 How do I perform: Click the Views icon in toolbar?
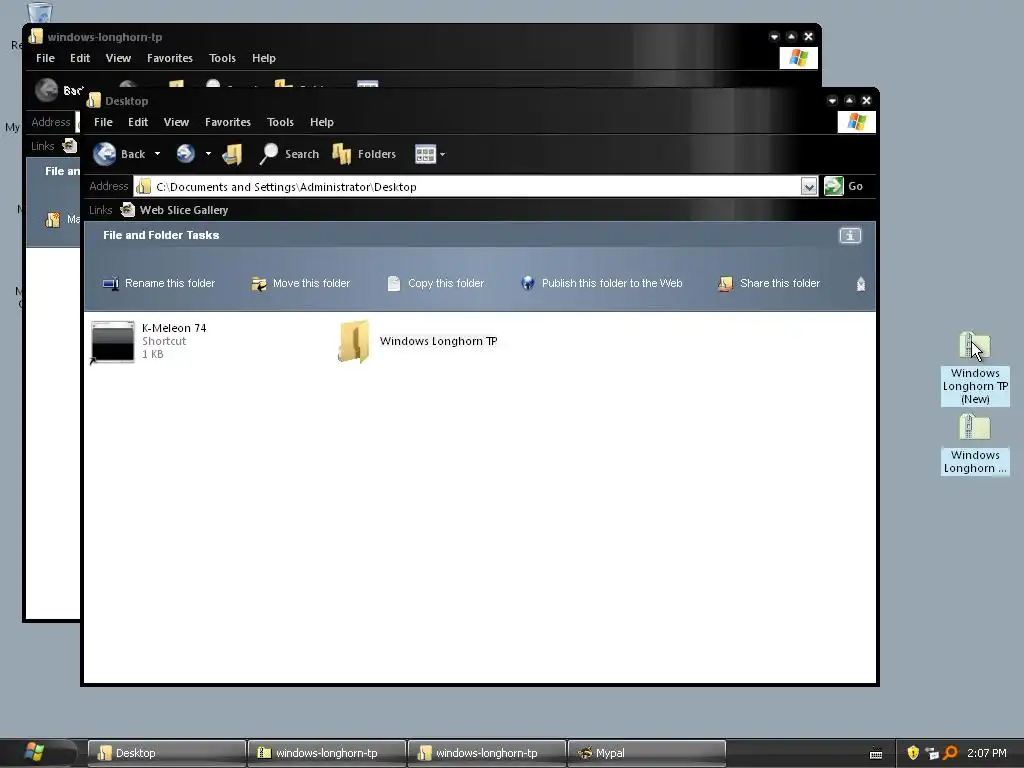coord(425,154)
